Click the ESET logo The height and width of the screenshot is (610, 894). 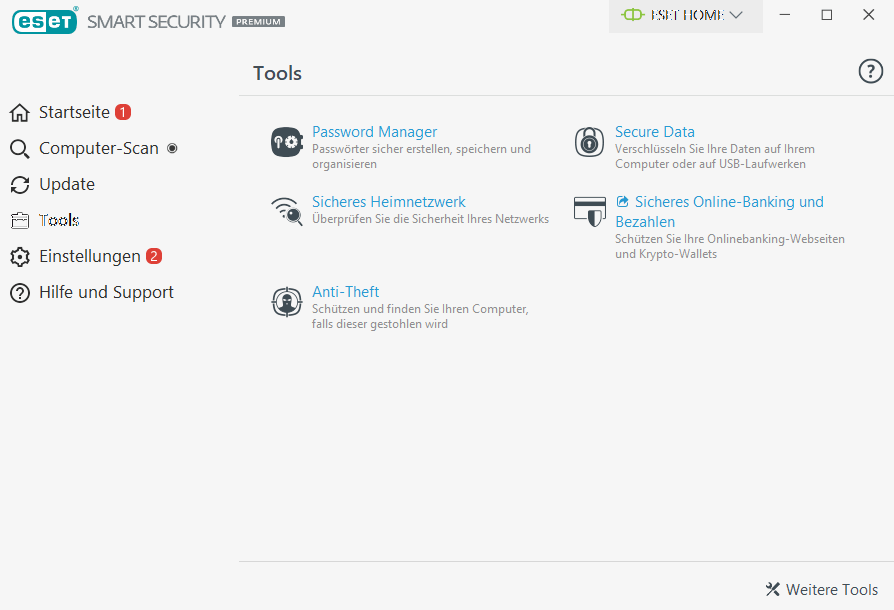pyautogui.click(x=44, y=21)
